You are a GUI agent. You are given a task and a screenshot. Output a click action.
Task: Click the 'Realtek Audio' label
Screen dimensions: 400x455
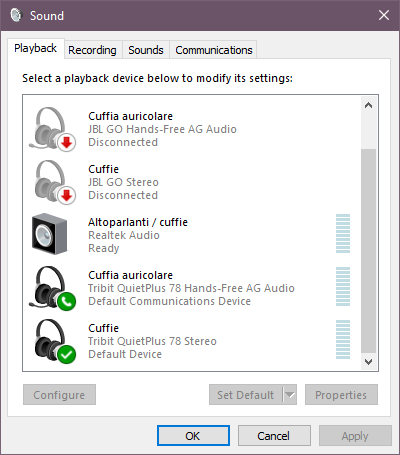124,235
